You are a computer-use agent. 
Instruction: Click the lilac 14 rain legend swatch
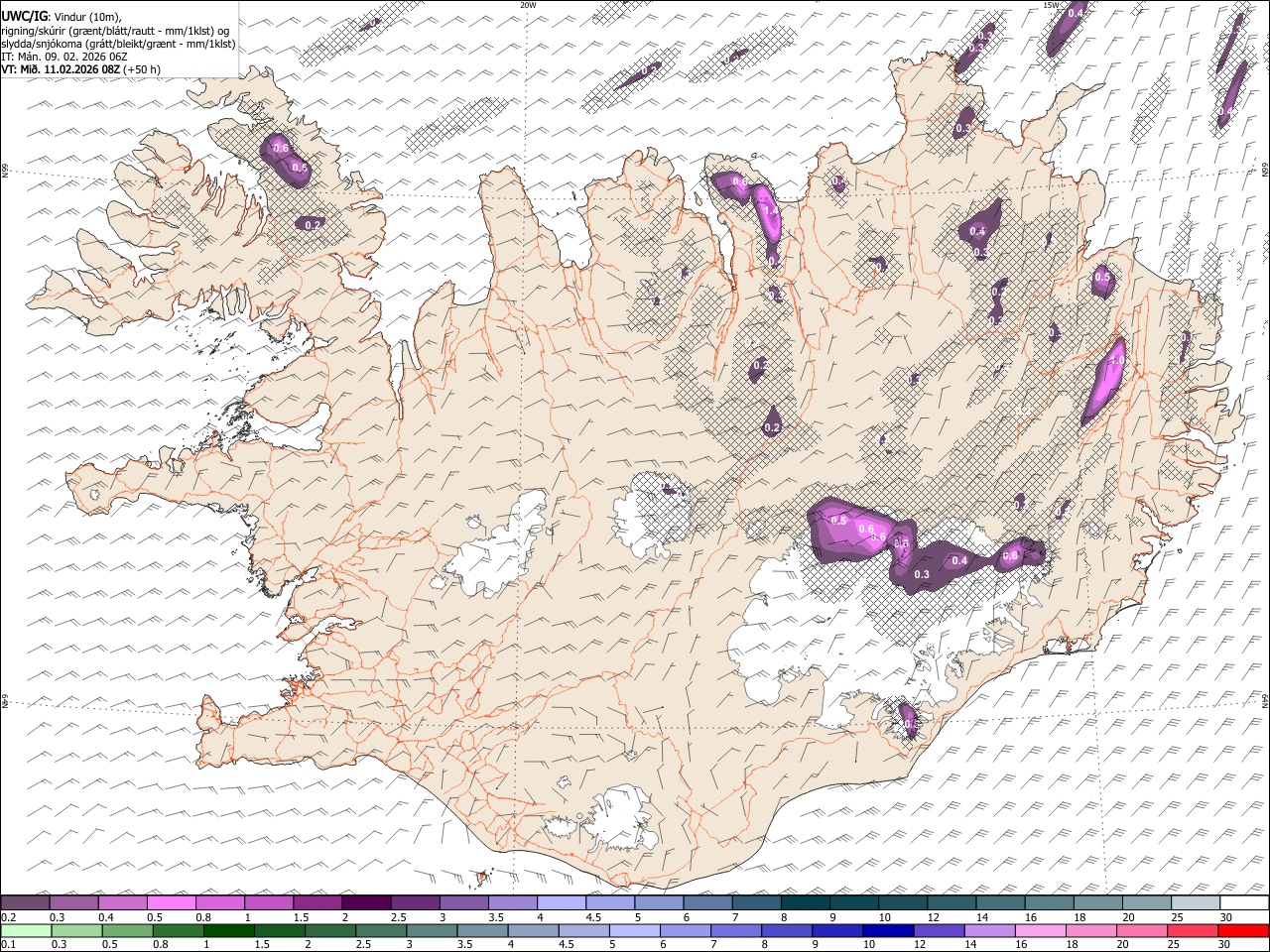[x=989, y=931]
